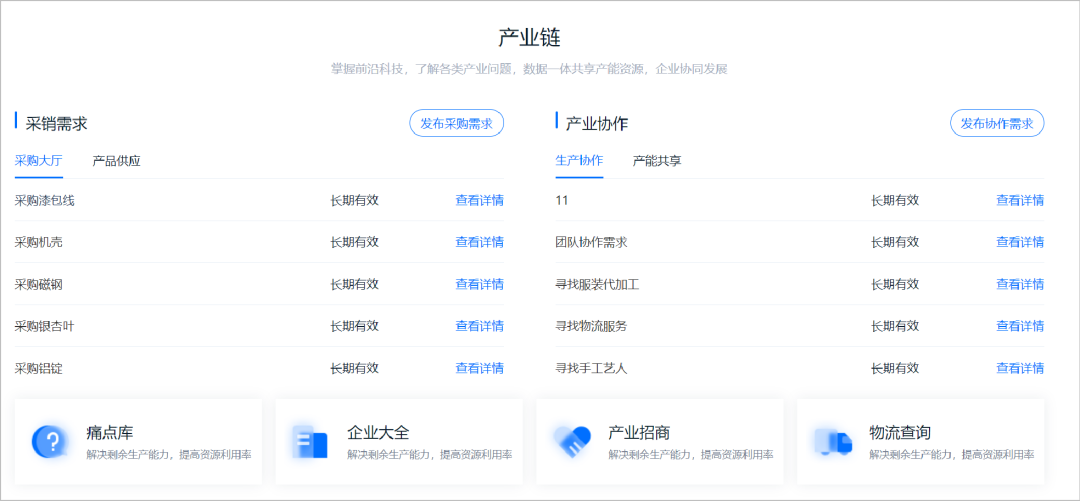Image resolution: width=1080 pixels, height=501 pixels.
Task: Select the 寻找物流服务 entry text
Action: [591, 326]
